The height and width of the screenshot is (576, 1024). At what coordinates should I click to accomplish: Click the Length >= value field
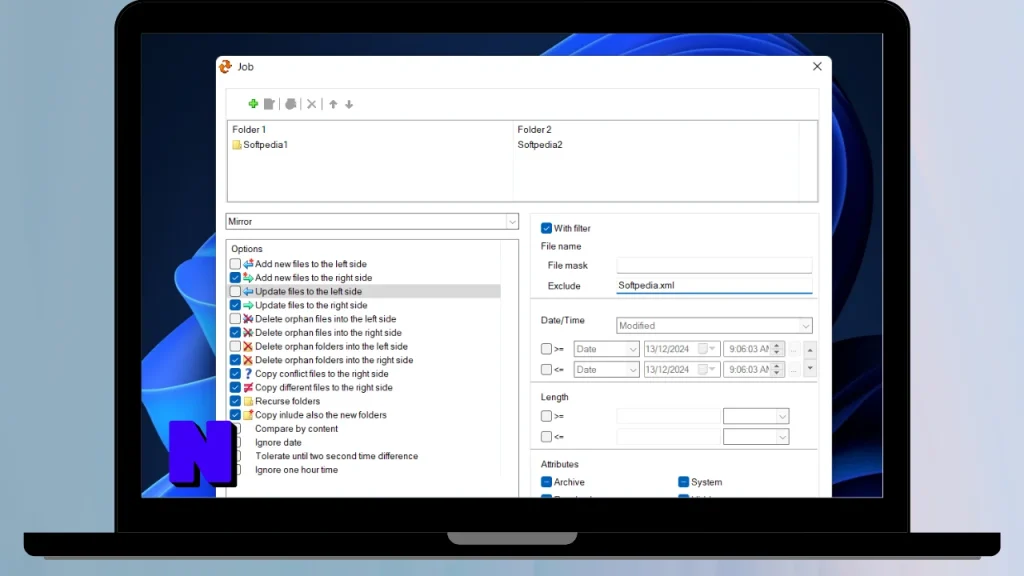pos(668,416)
